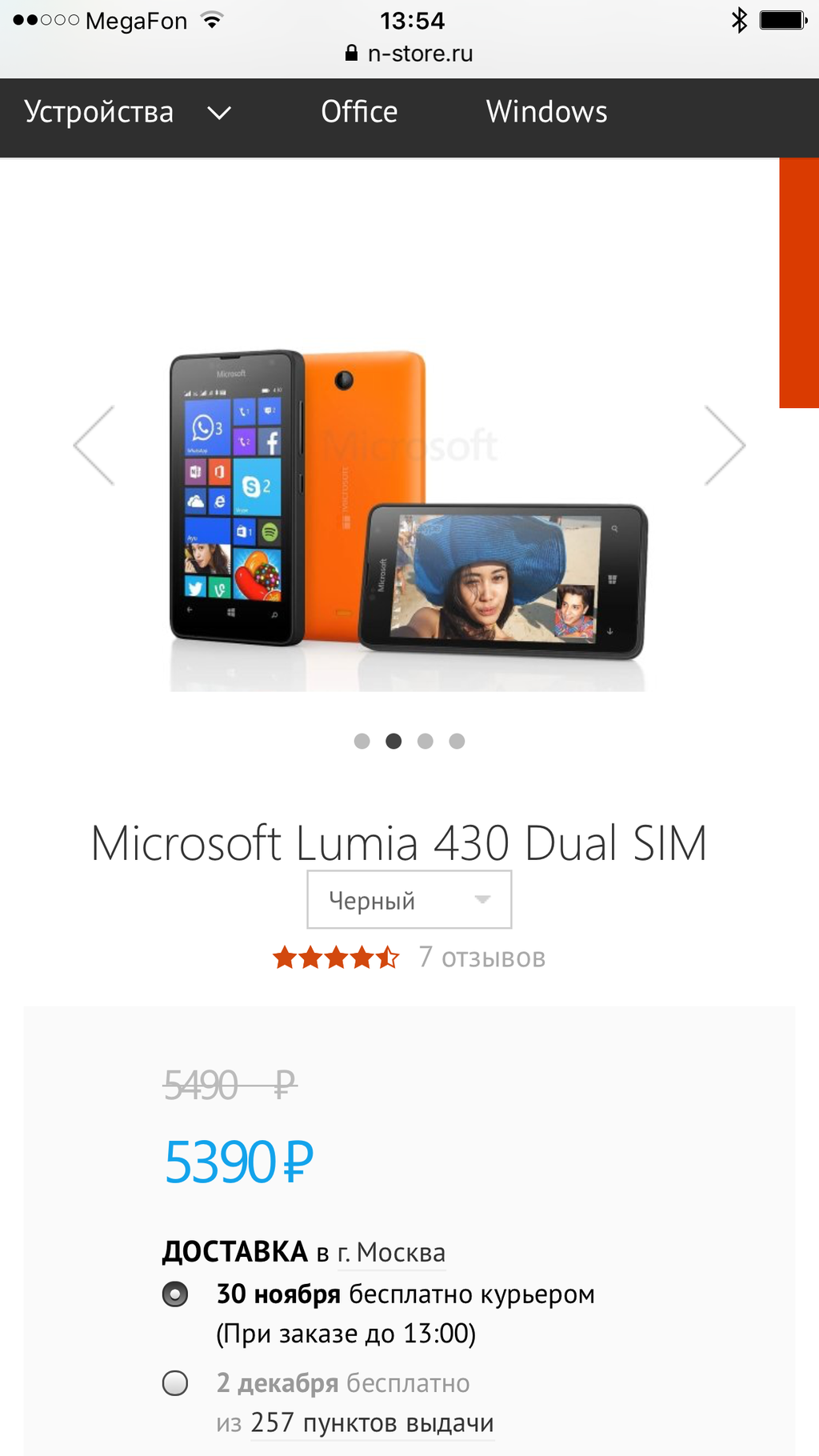The width and height of the screenshot is (819, 1456).
Task: Jump to third carousel image dot
Action: pyautogui.click(x=425, y=741)
